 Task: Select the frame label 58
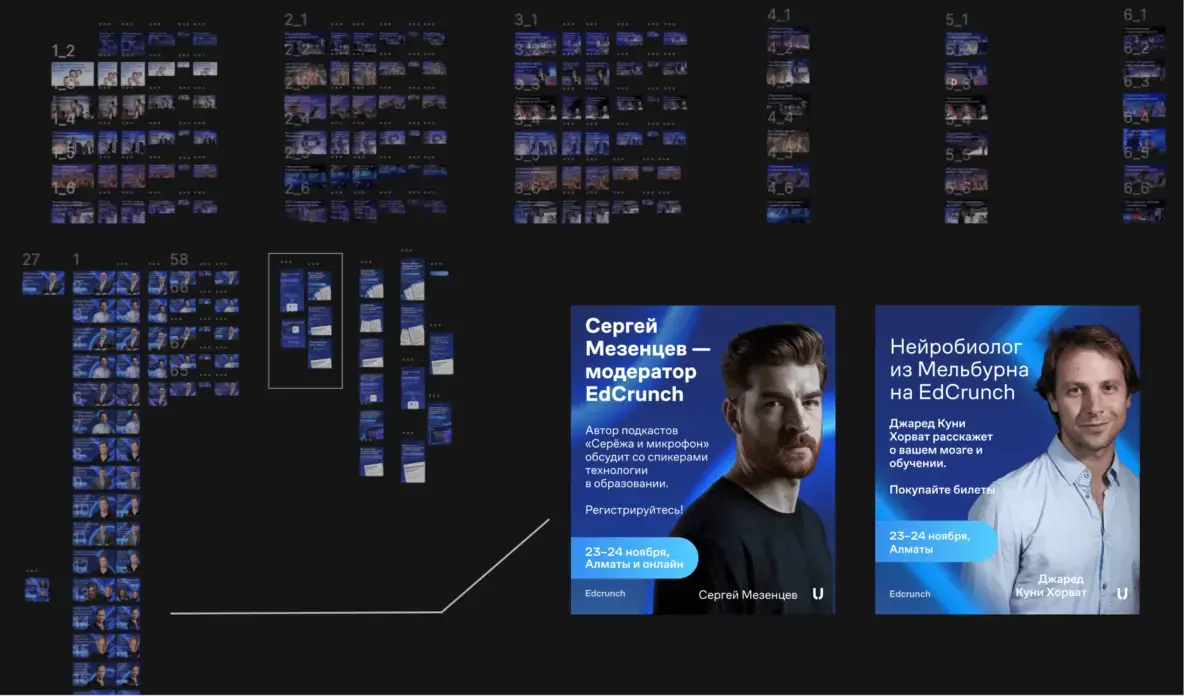click(179, 260)
